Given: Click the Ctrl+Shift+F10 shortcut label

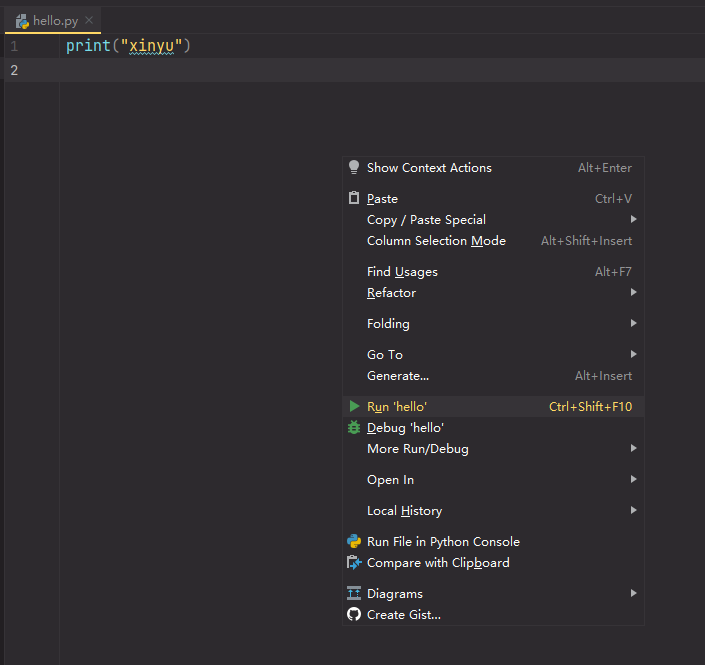Looking at the screenshot, I should [590, 406].
